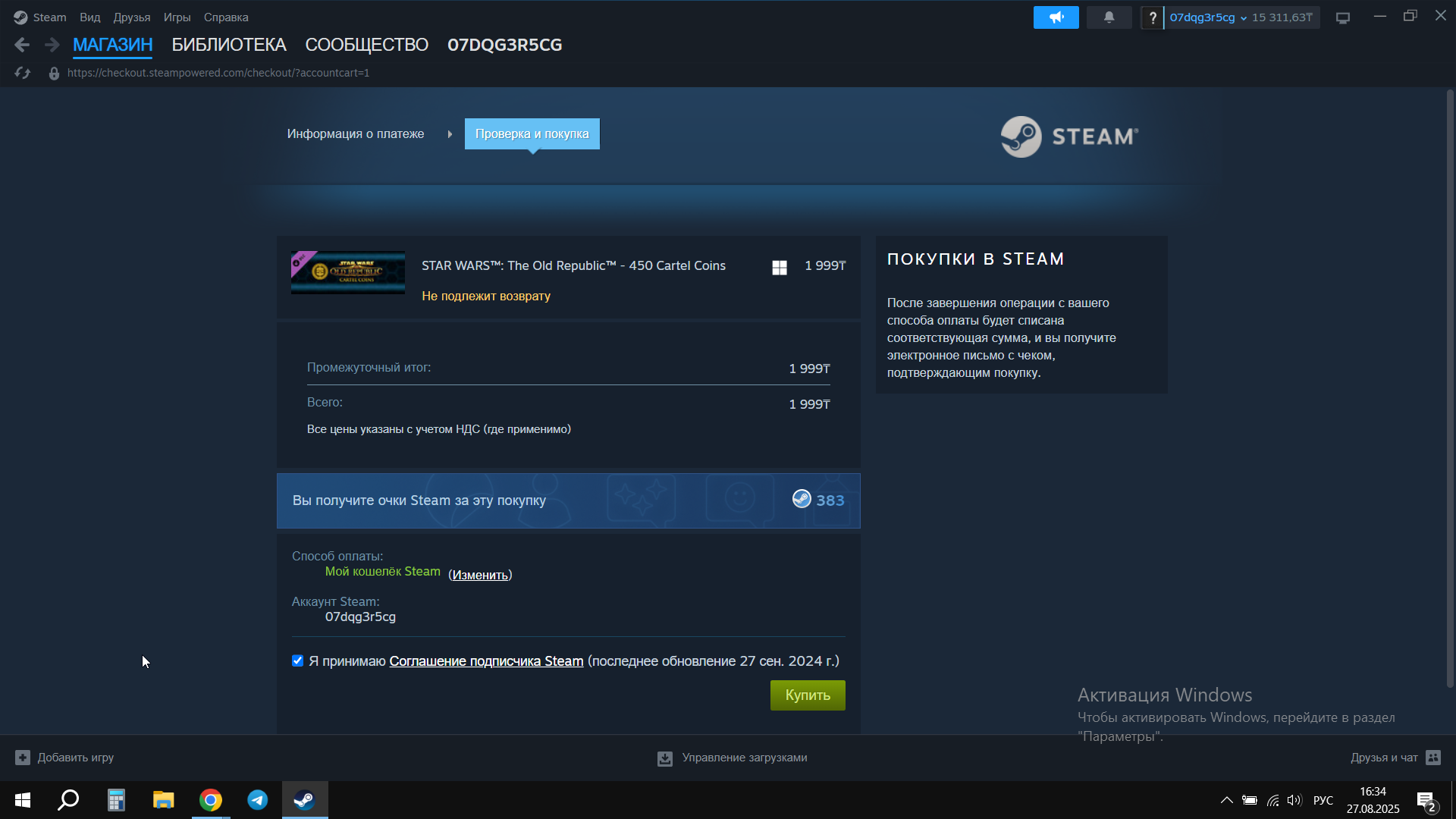Viewport: 1456px width, 819px height.
Task: Switch to the МАГАЗИН tab
Action: (113, 45)
